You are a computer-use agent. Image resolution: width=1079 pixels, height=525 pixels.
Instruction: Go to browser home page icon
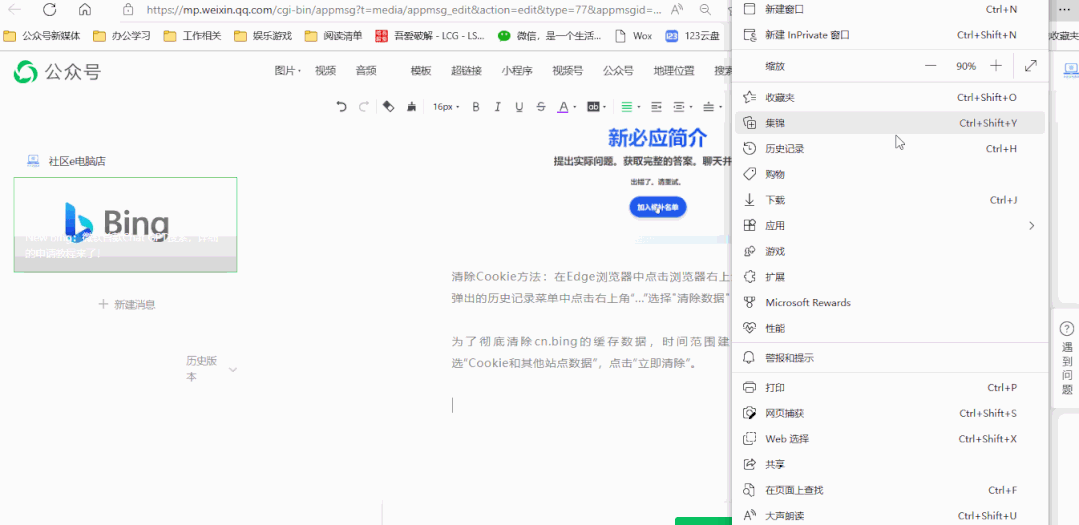tap(85, 10)
